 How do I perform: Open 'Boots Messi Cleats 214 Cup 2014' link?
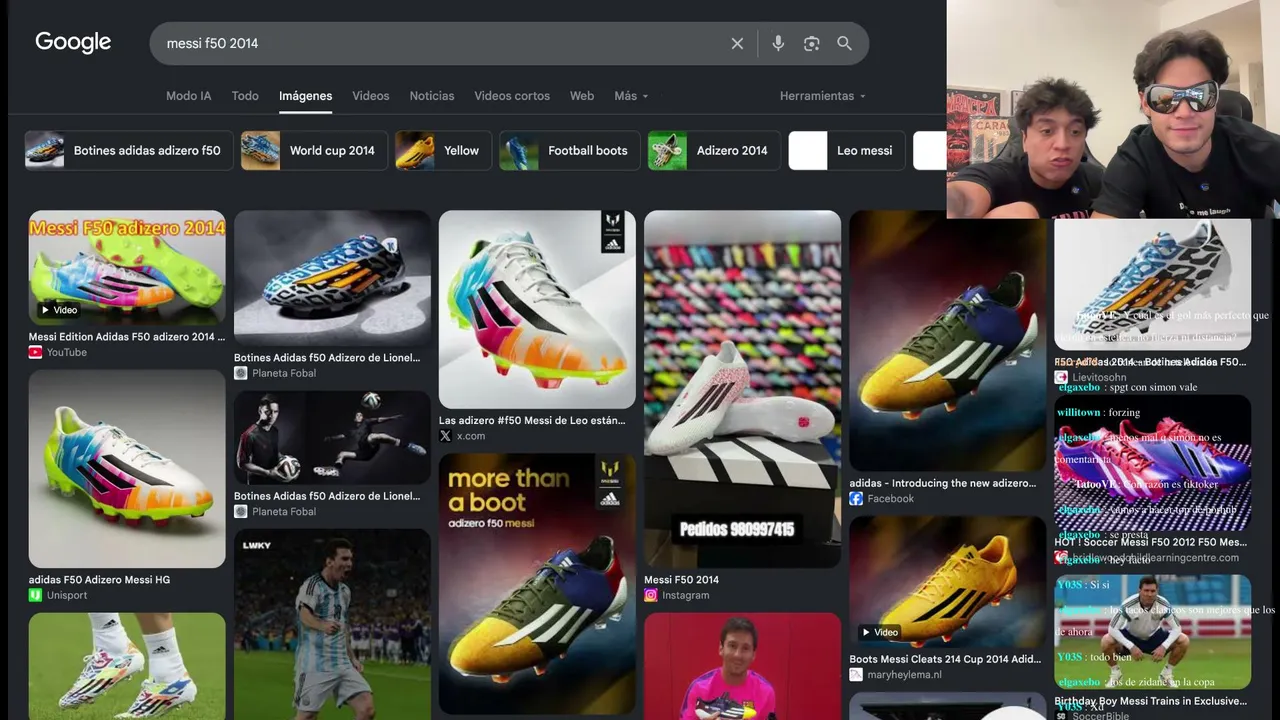click(x=945, y=659)
